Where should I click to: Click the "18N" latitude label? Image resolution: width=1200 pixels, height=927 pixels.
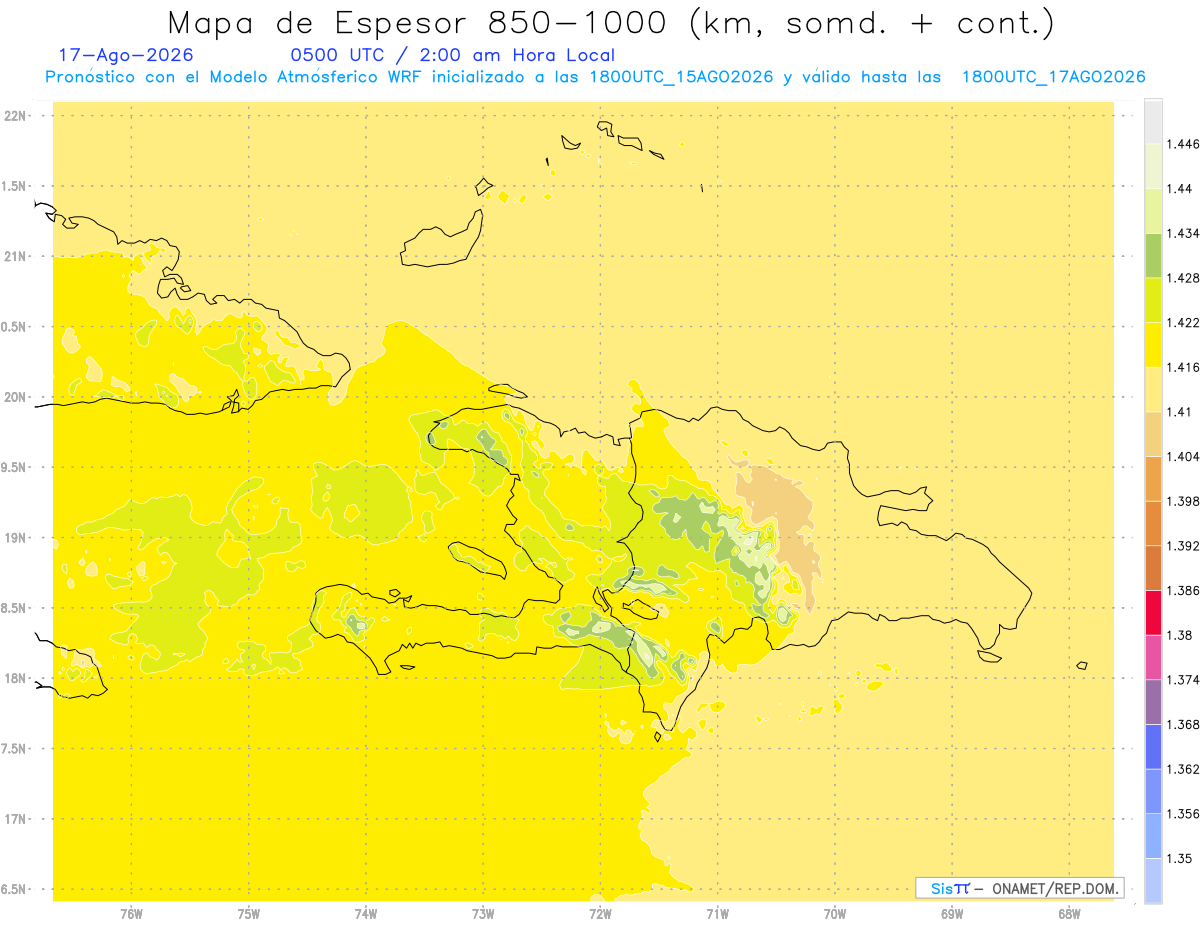coord(17,678)
